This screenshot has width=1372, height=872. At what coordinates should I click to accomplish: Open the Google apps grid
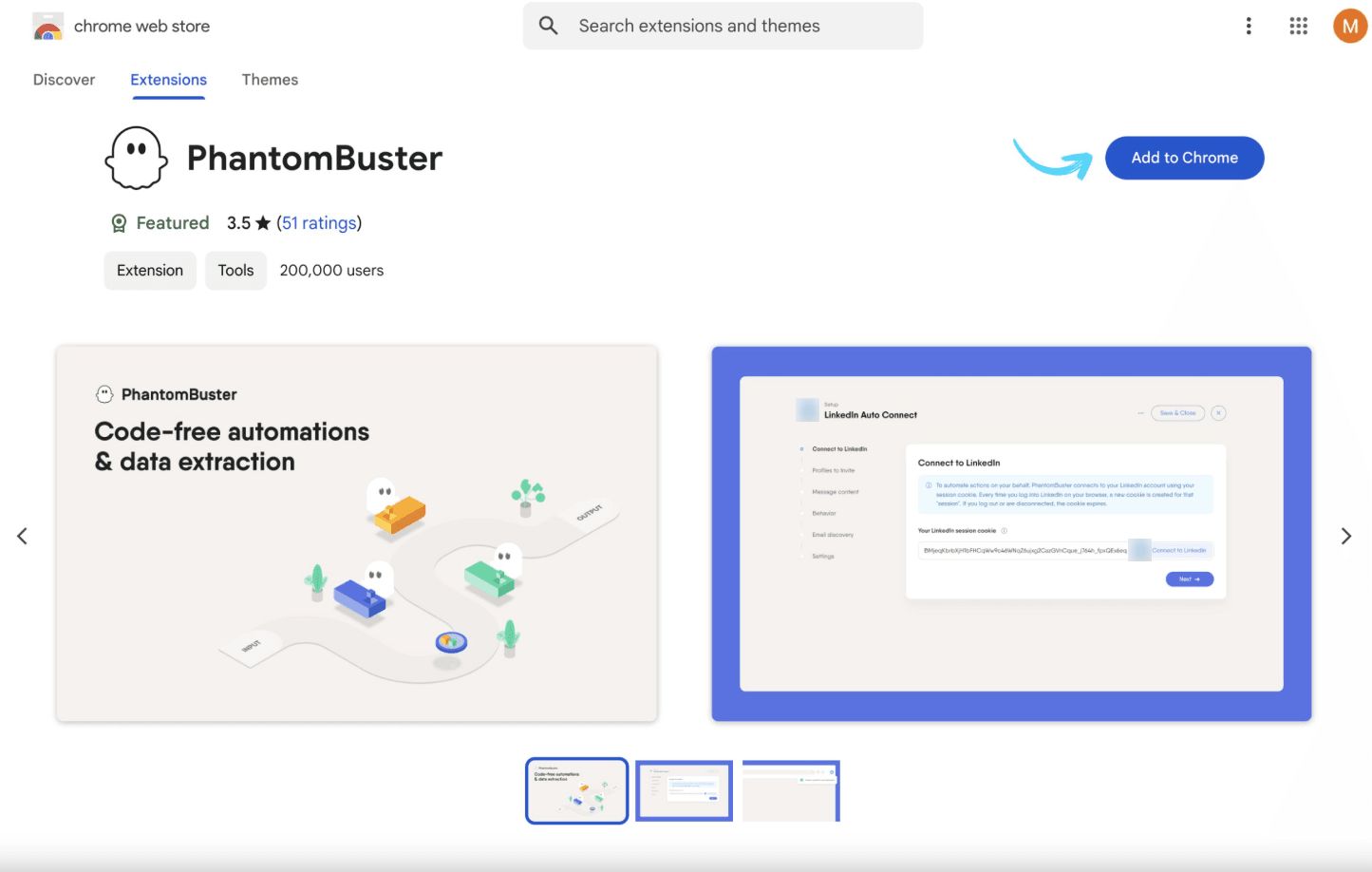(1298, 27)
